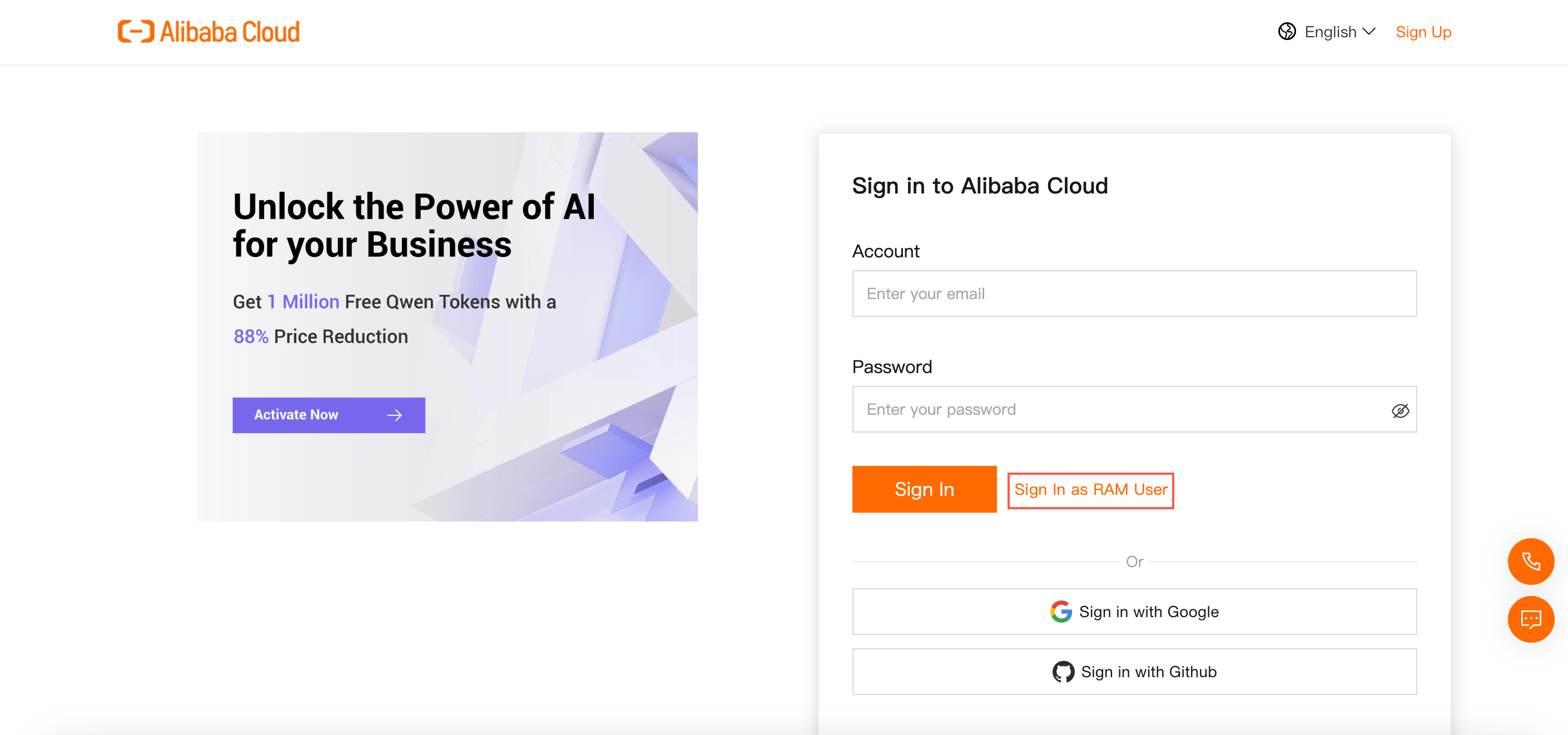Open the chat support floating button
The width and height of the screenshot is (1568, 735).
point(1530,619)
